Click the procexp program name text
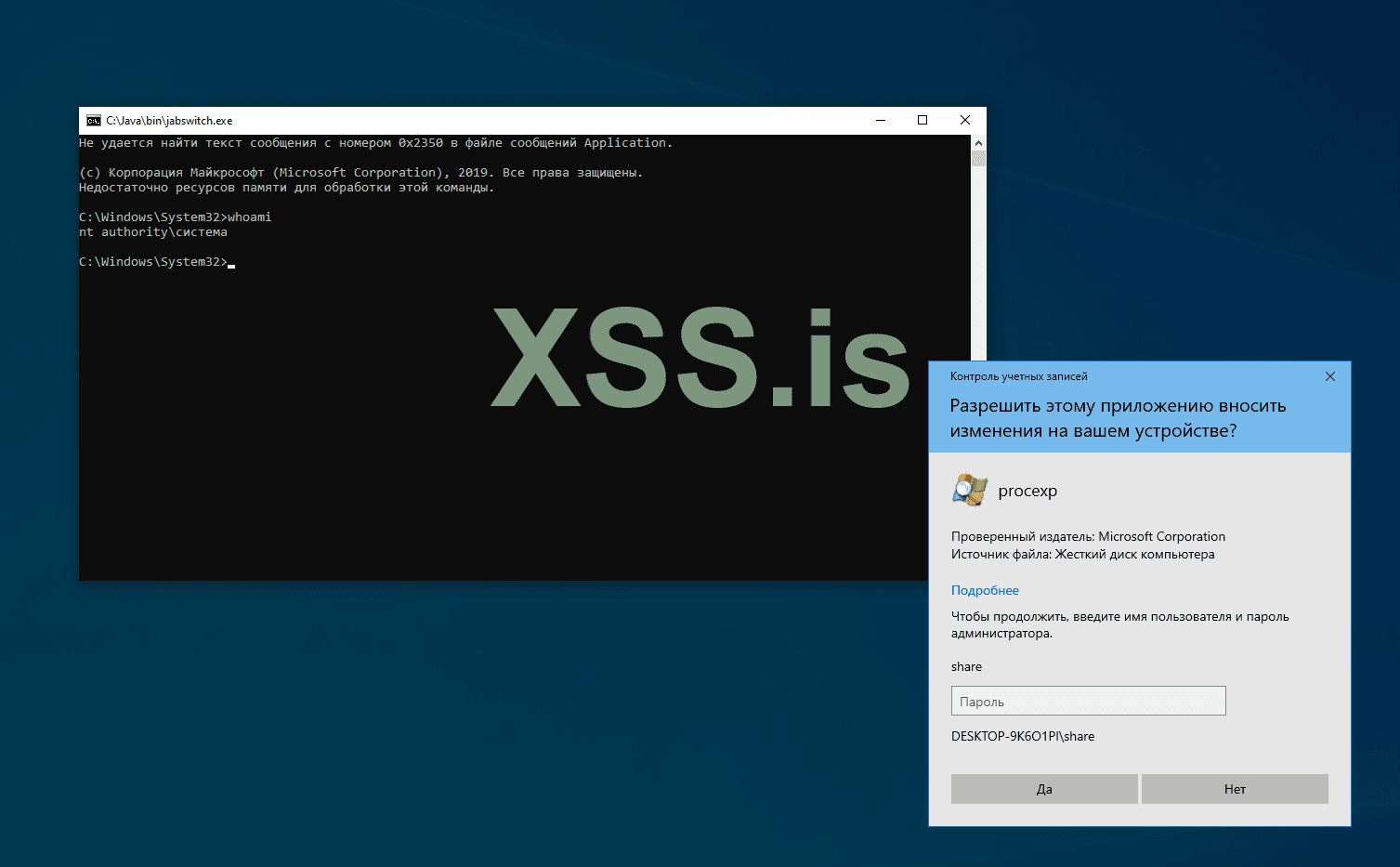 coord(1027,491)
